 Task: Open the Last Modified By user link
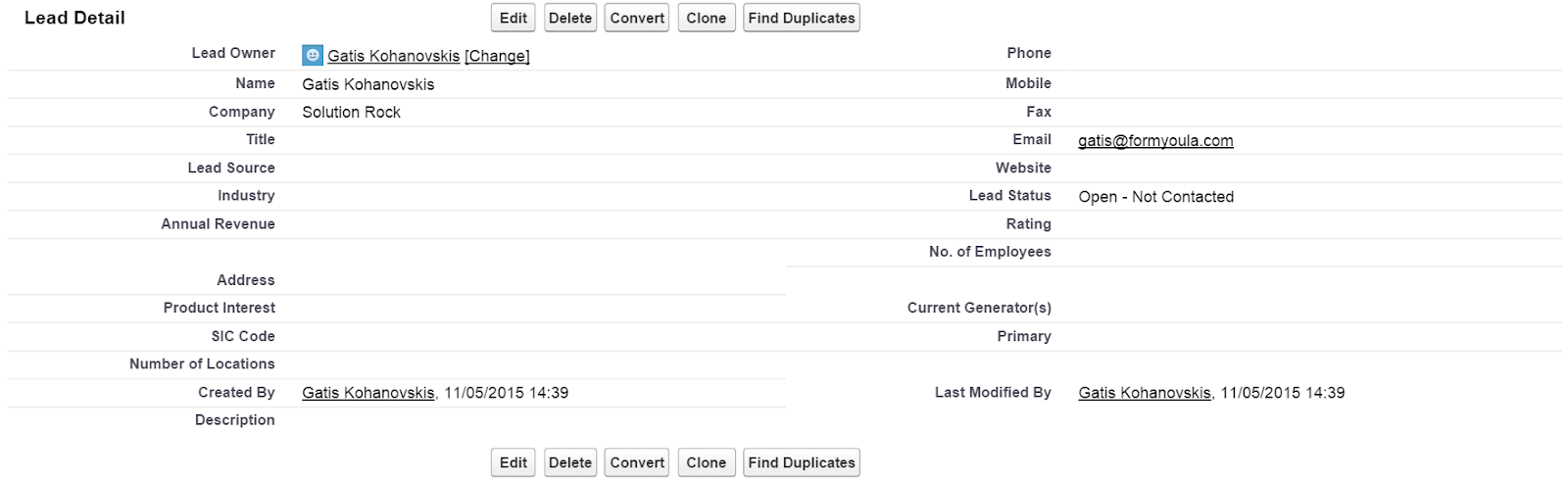click(x=1145, y=393)
